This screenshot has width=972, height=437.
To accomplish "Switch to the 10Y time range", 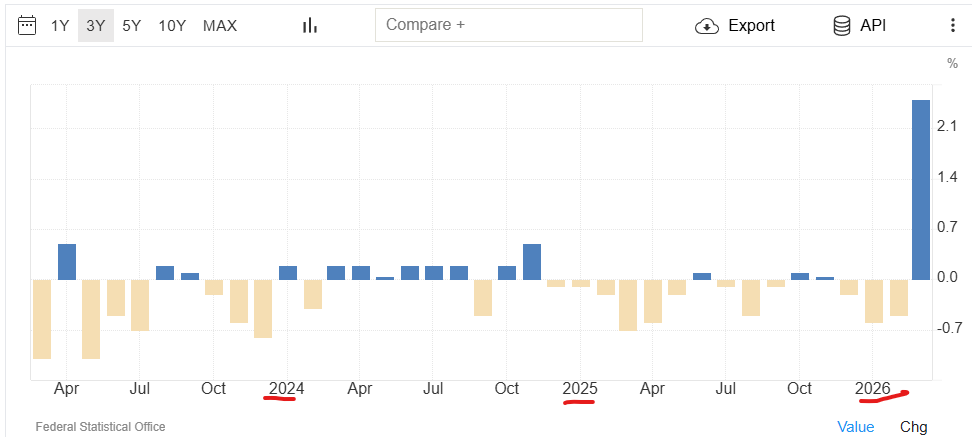I will [x=172, y=26].
